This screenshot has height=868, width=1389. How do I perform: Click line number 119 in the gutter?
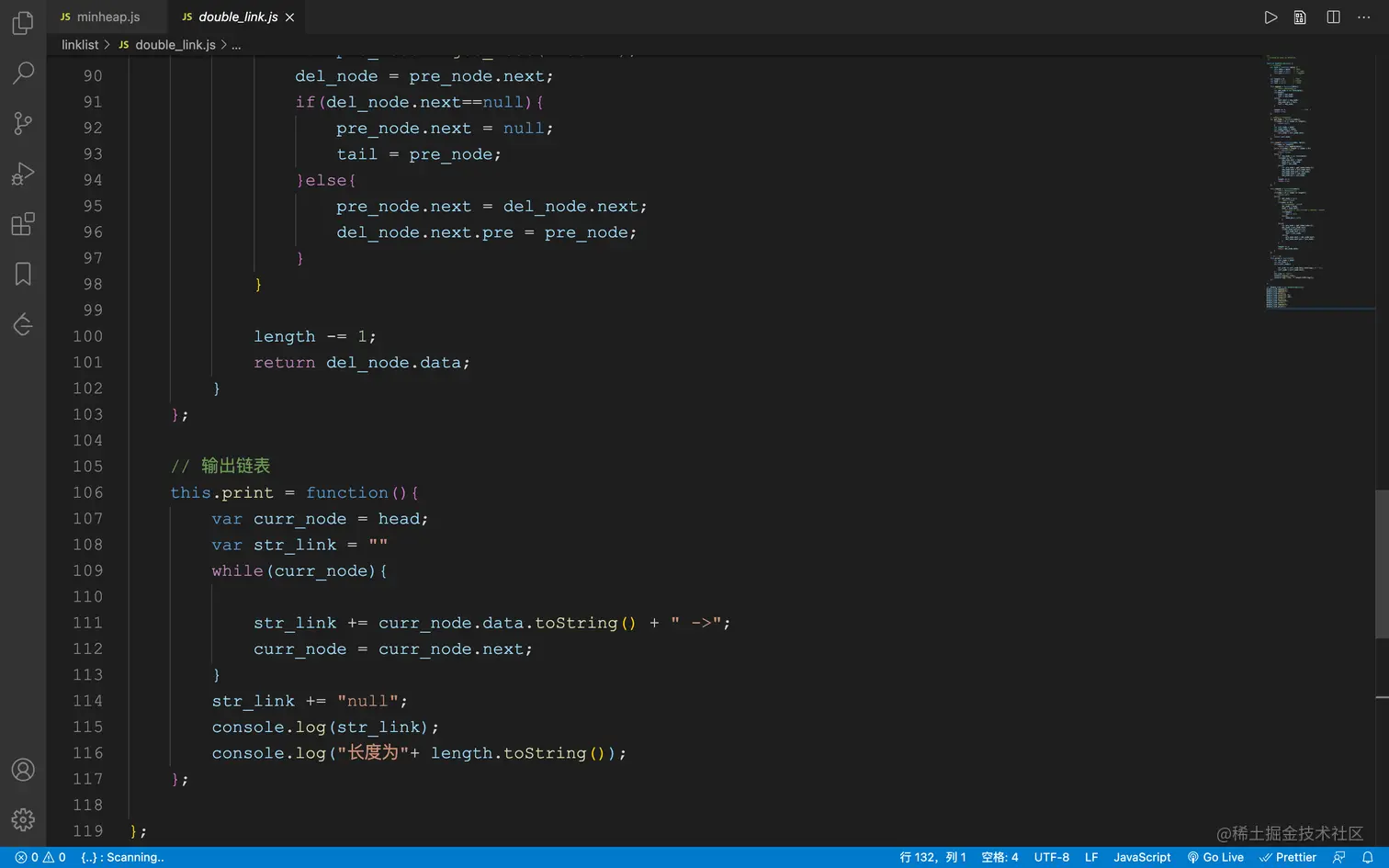88,830
